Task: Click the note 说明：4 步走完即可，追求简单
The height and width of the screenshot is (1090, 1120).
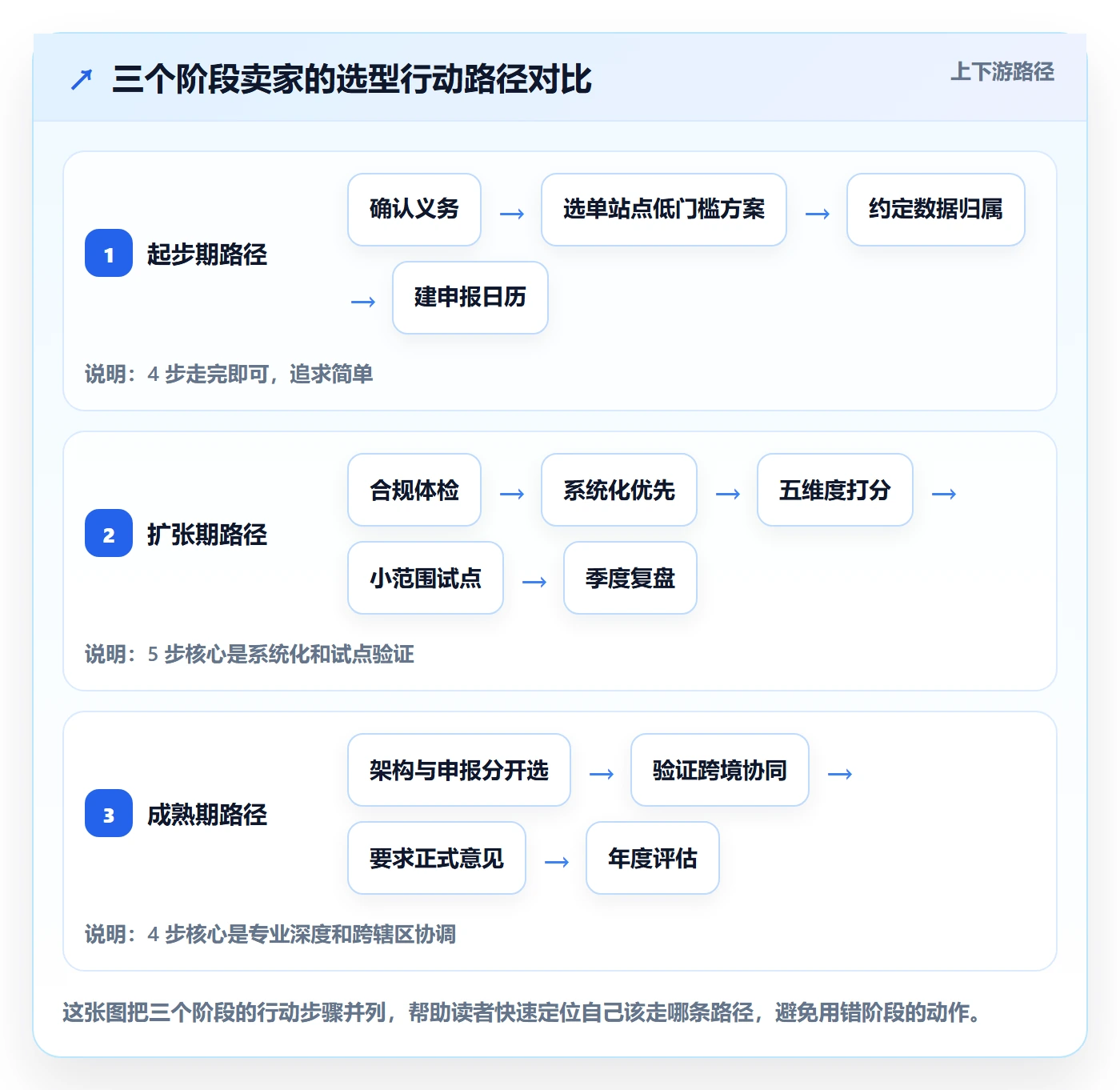Action: (x=229, y=374)
